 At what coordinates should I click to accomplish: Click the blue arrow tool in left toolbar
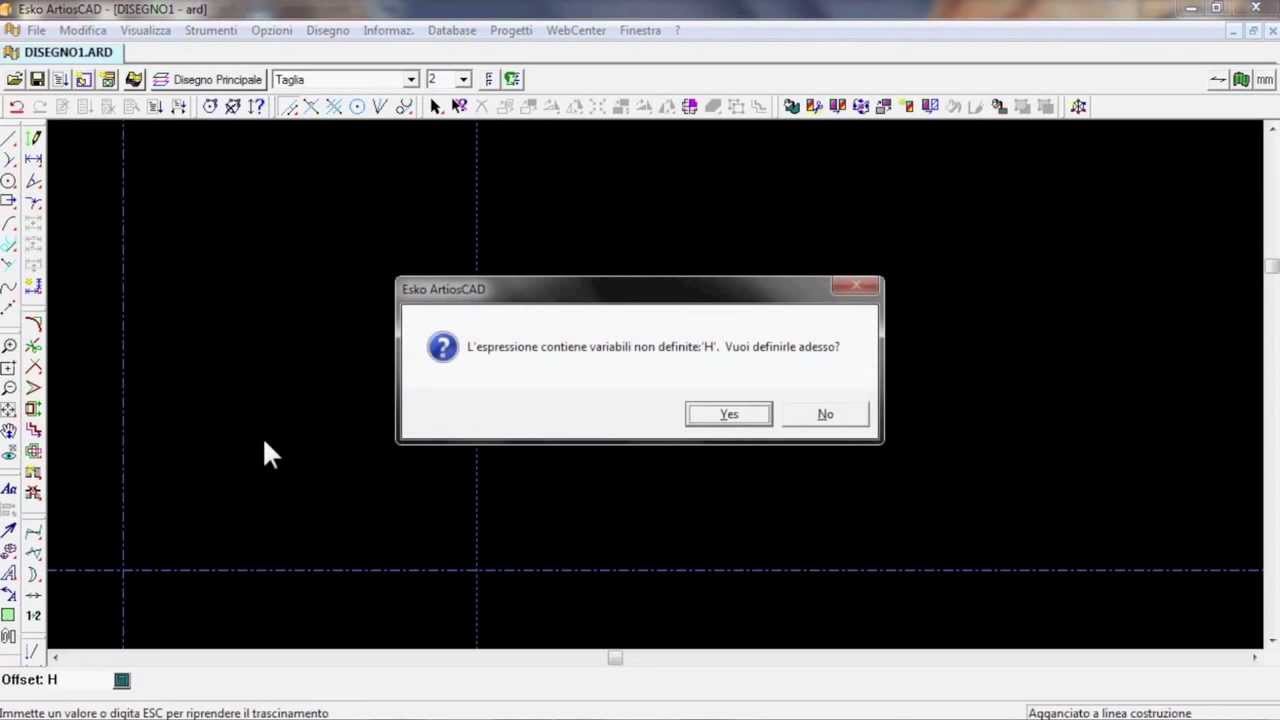coord(9,532)
